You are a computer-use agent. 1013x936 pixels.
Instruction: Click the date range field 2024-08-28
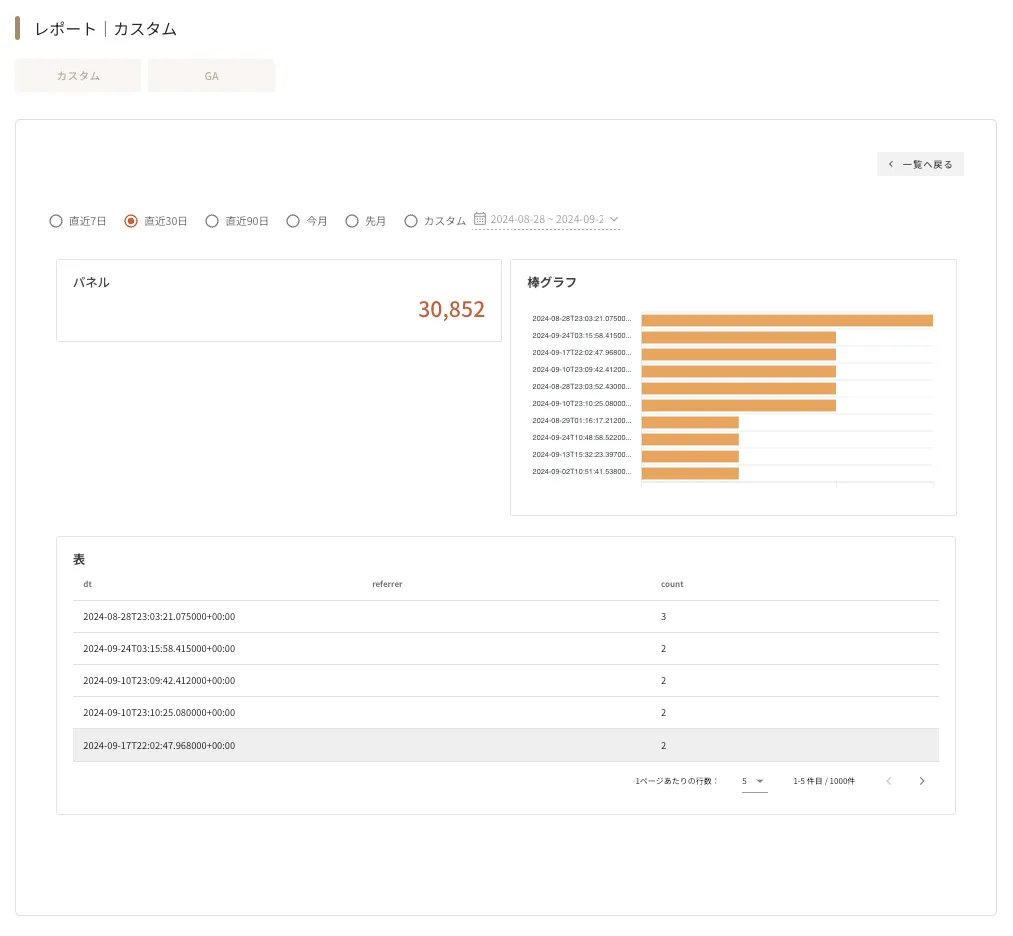[x=547, y=220]
